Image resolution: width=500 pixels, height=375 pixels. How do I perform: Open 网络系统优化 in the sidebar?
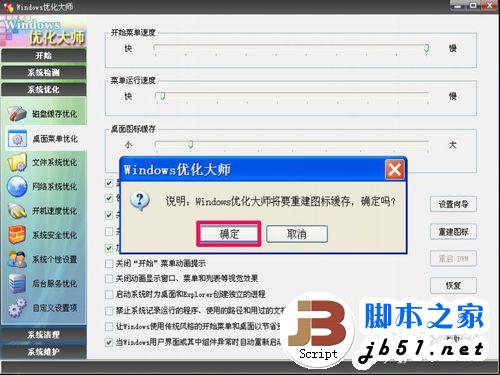[x=43, y=186]
